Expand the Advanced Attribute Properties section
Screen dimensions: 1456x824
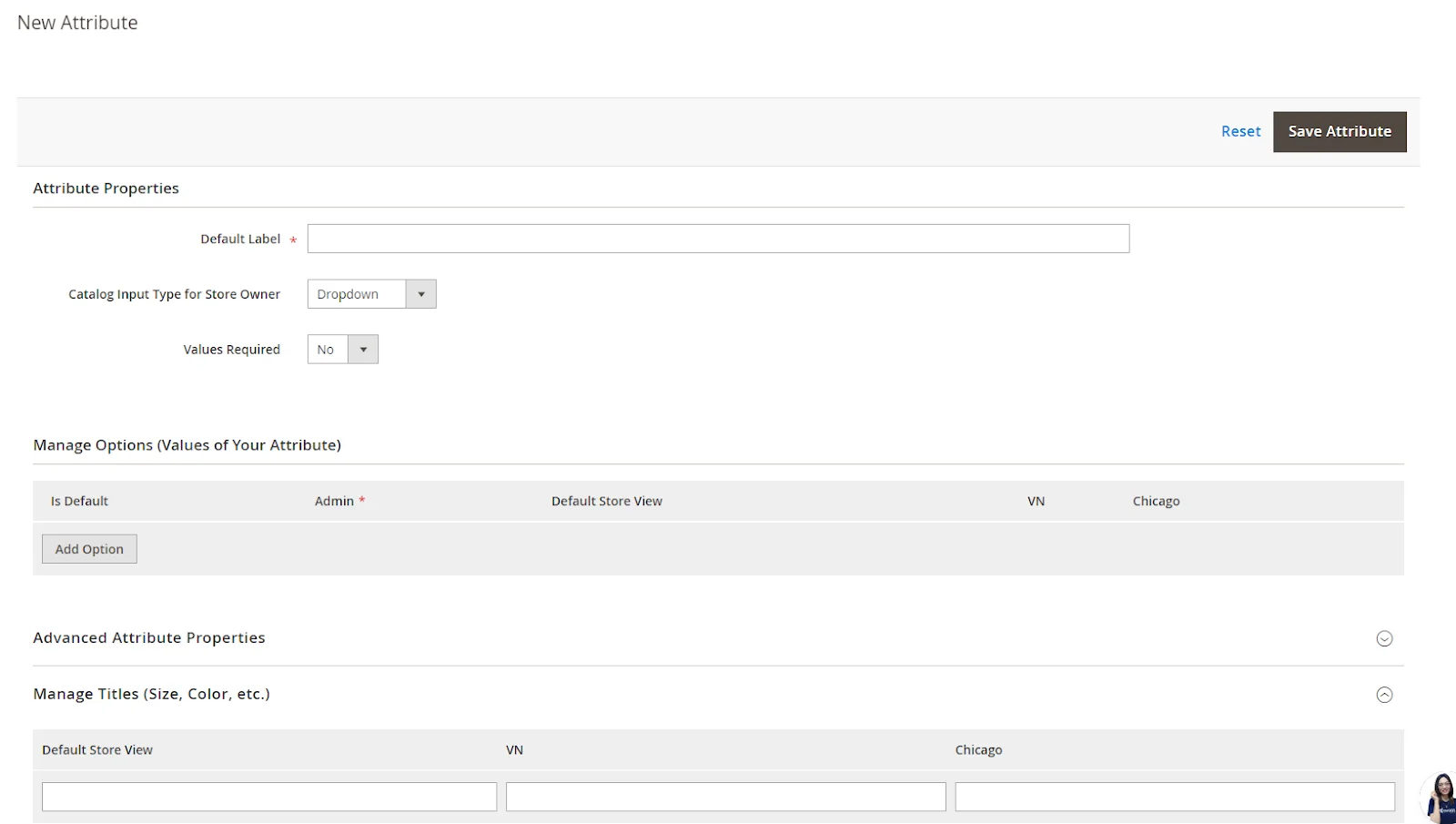(x=1384, y=638)
